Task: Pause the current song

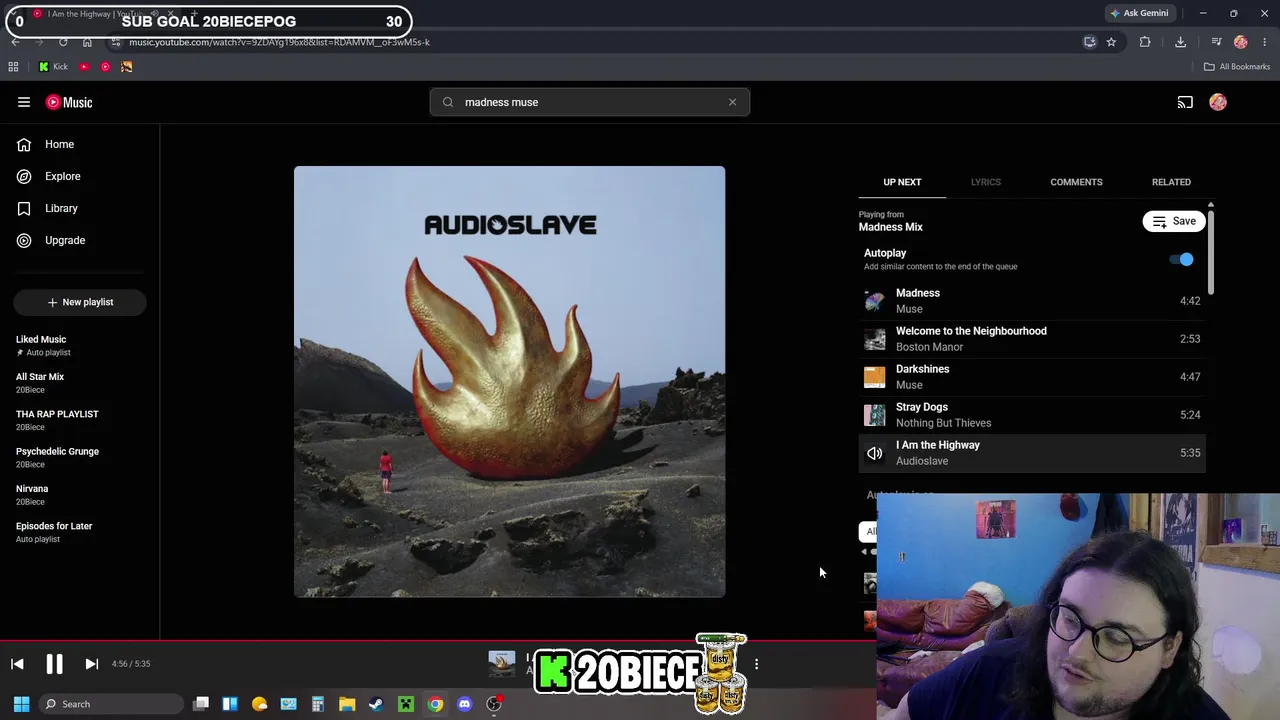Action: [54, 664]
